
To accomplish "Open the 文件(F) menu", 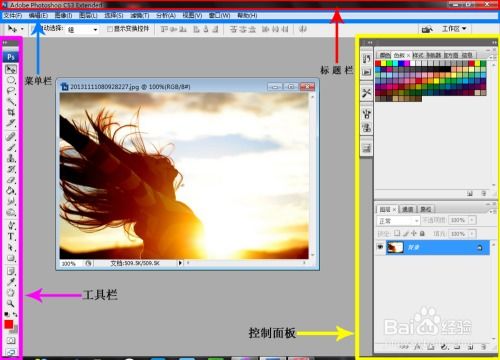I will [13, 15].
